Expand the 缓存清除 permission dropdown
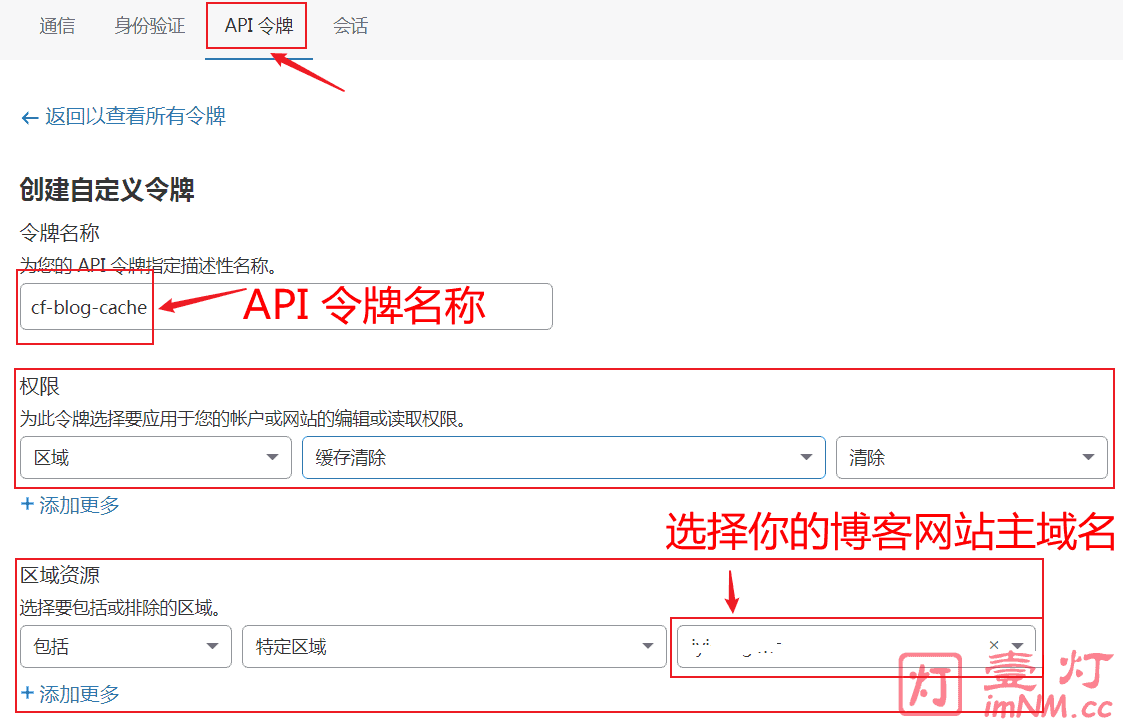This screenshot has width=1123, height=722. click(563, 458)
